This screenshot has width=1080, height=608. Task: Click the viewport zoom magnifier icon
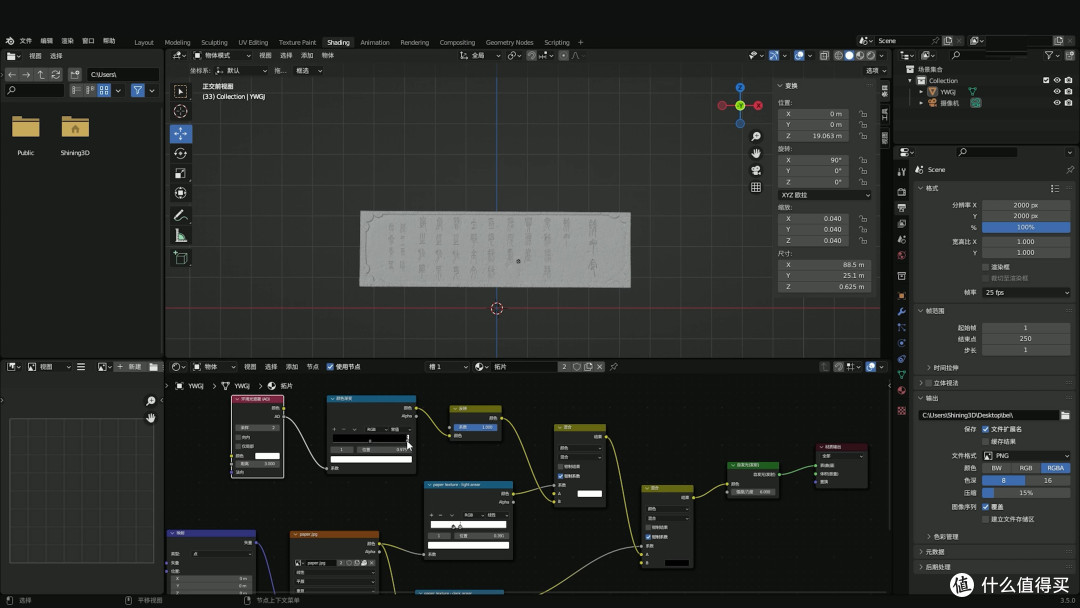756,136
